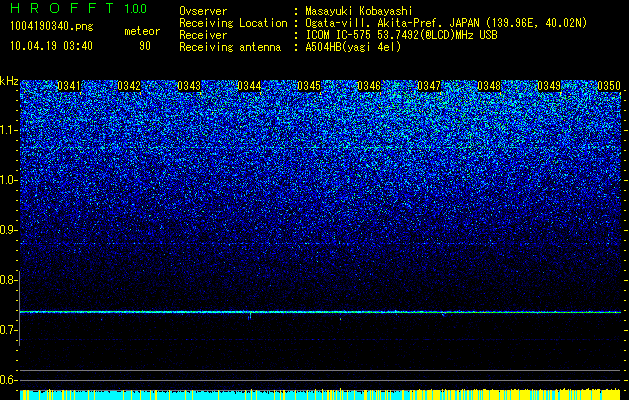
Task: Click the "Receiving Location" label
Action: (233, 23)
